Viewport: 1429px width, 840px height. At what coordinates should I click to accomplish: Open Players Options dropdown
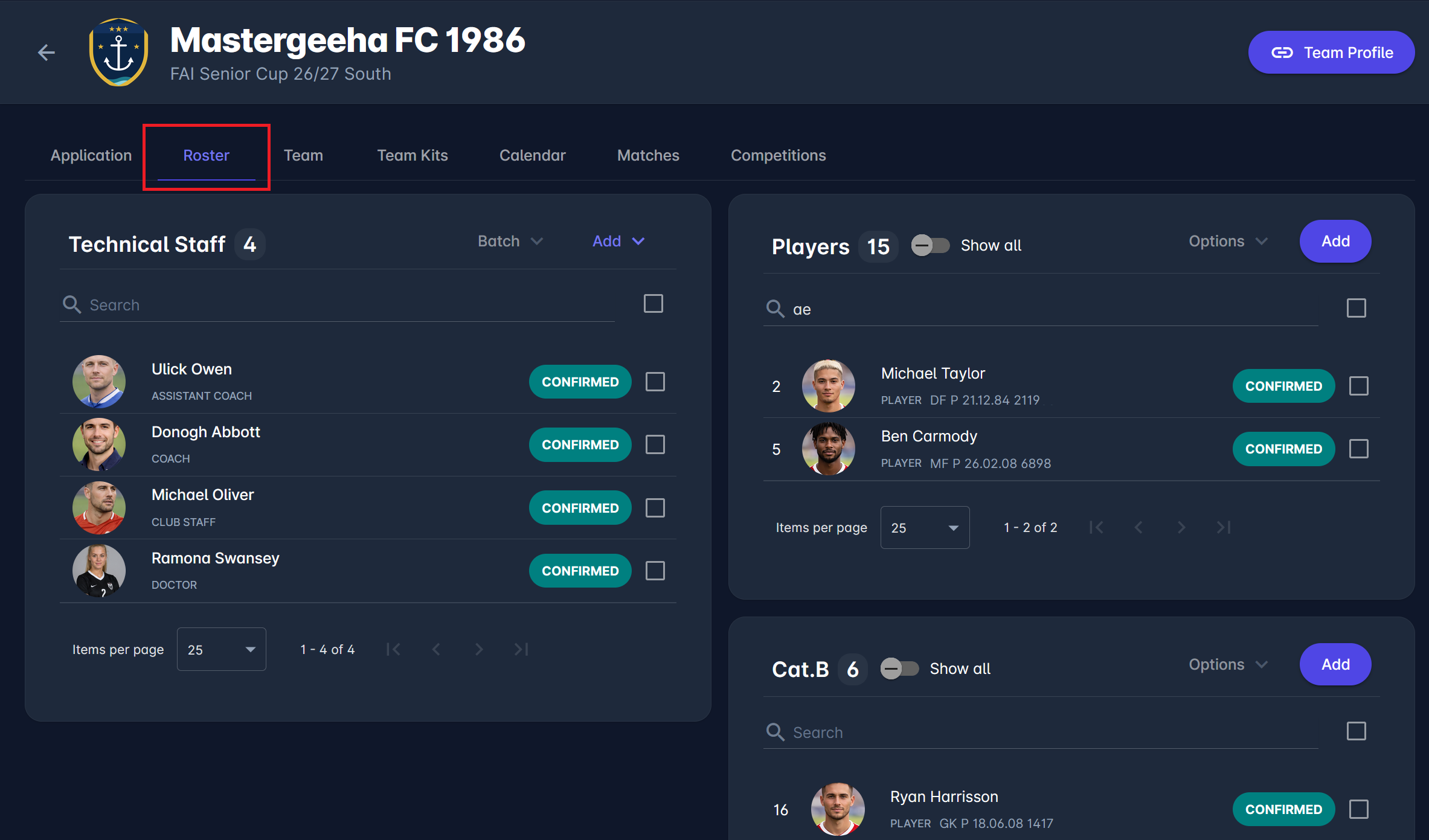point(1228,241)
